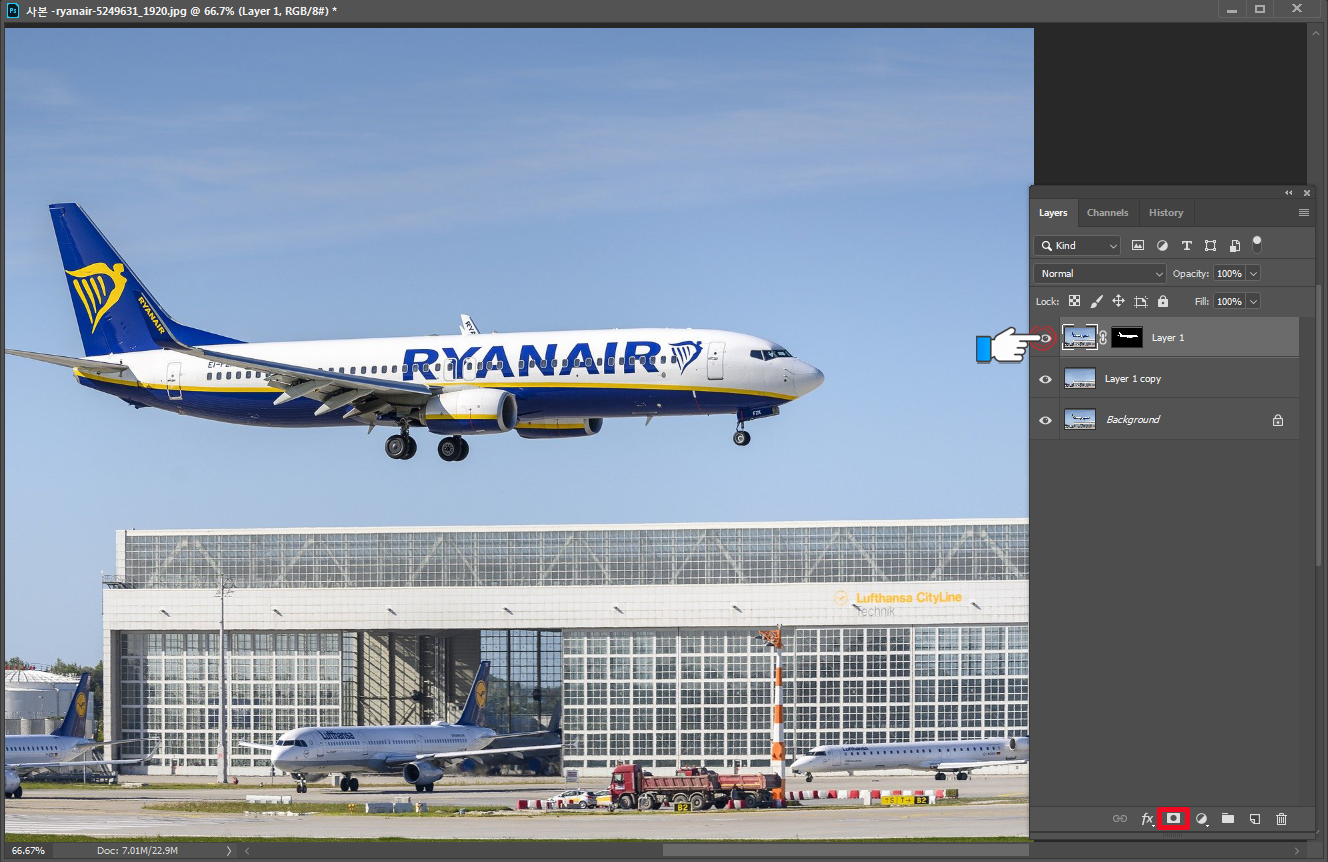Collapse the Layers panel to icons
This screenshot has width=1328, height=862.
point(1290,192)
